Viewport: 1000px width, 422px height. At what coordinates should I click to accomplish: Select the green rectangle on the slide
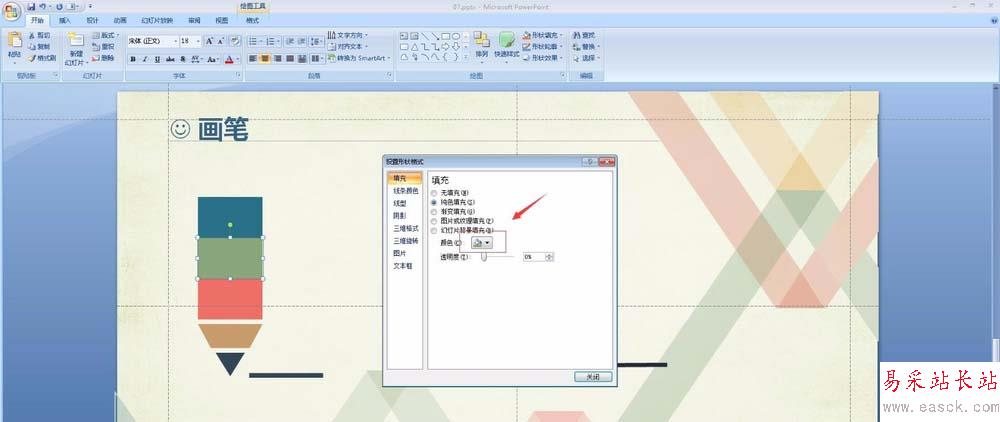230,258
